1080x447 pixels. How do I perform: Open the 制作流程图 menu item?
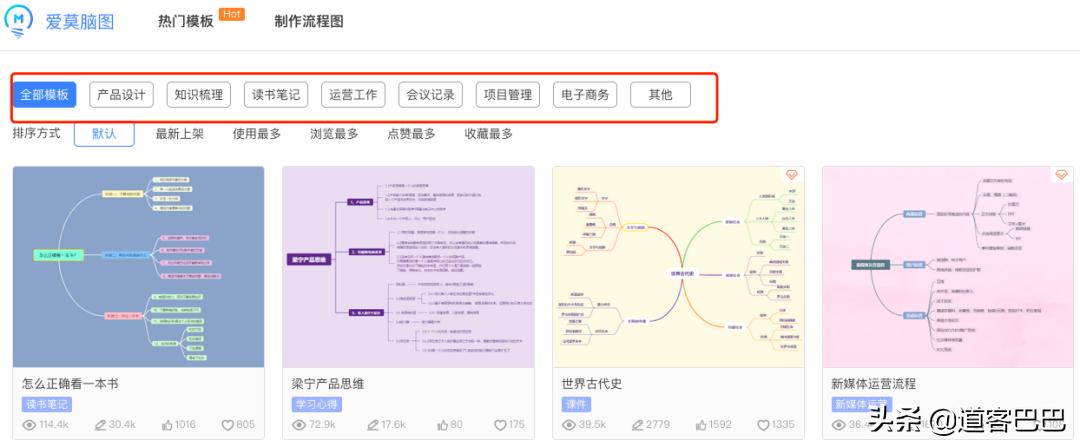(309, 21)
